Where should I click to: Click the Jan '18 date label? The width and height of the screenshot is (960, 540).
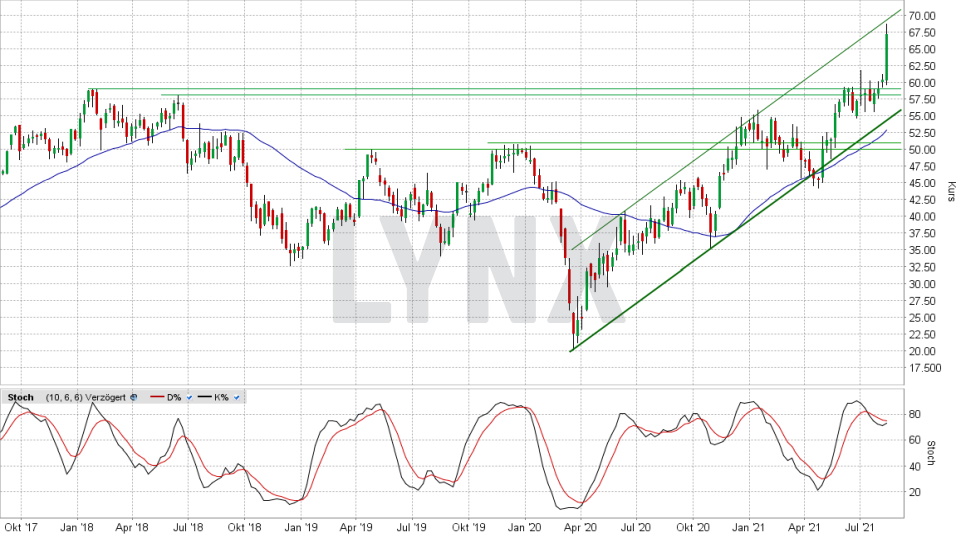point(77,527)
